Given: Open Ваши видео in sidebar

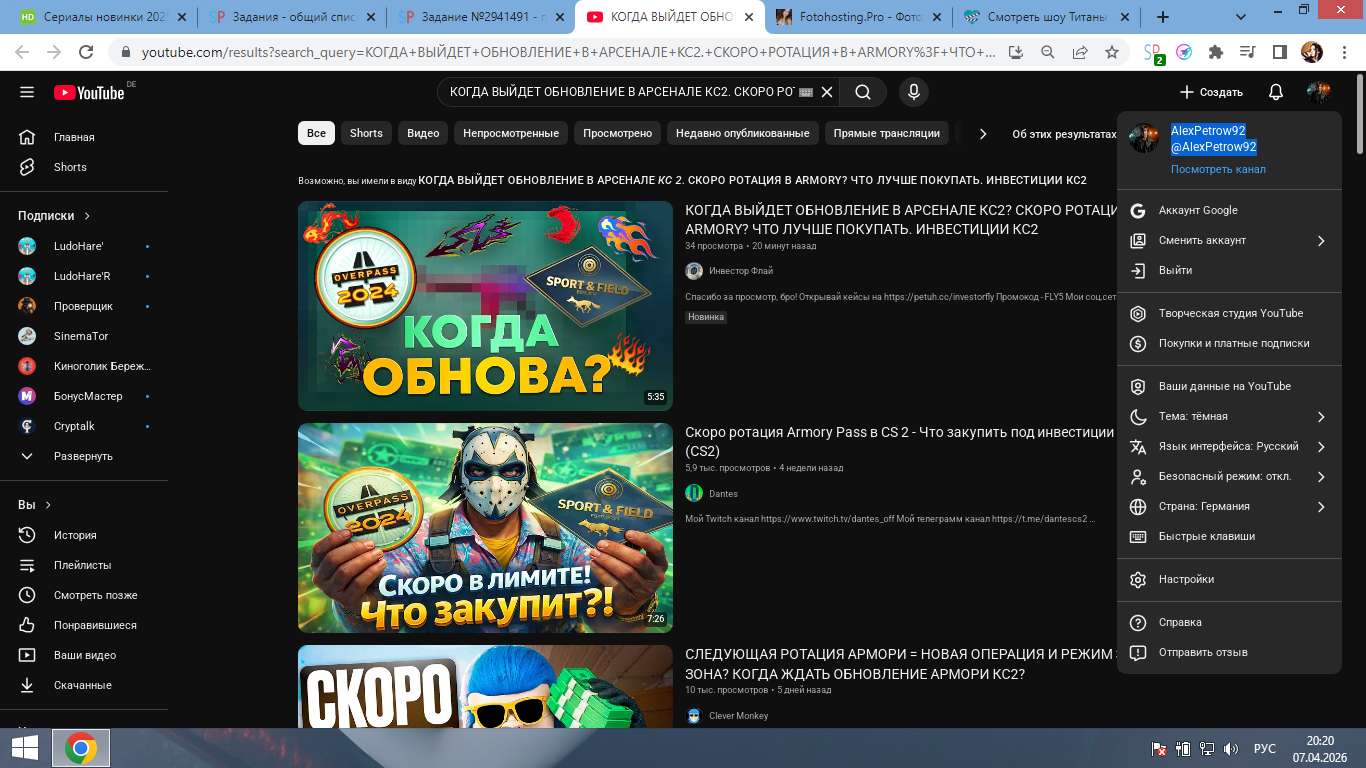Looking at the screenshot, I should (x=84, y=655).
